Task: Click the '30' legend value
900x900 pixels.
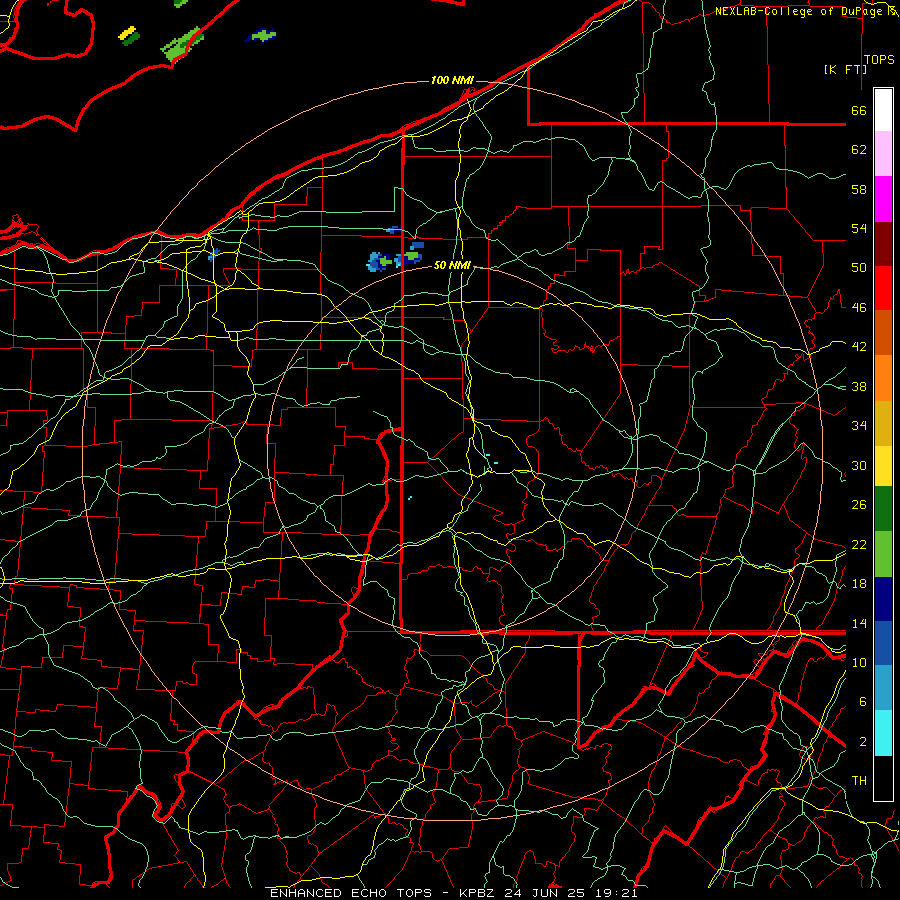Action: coord(859,465)
